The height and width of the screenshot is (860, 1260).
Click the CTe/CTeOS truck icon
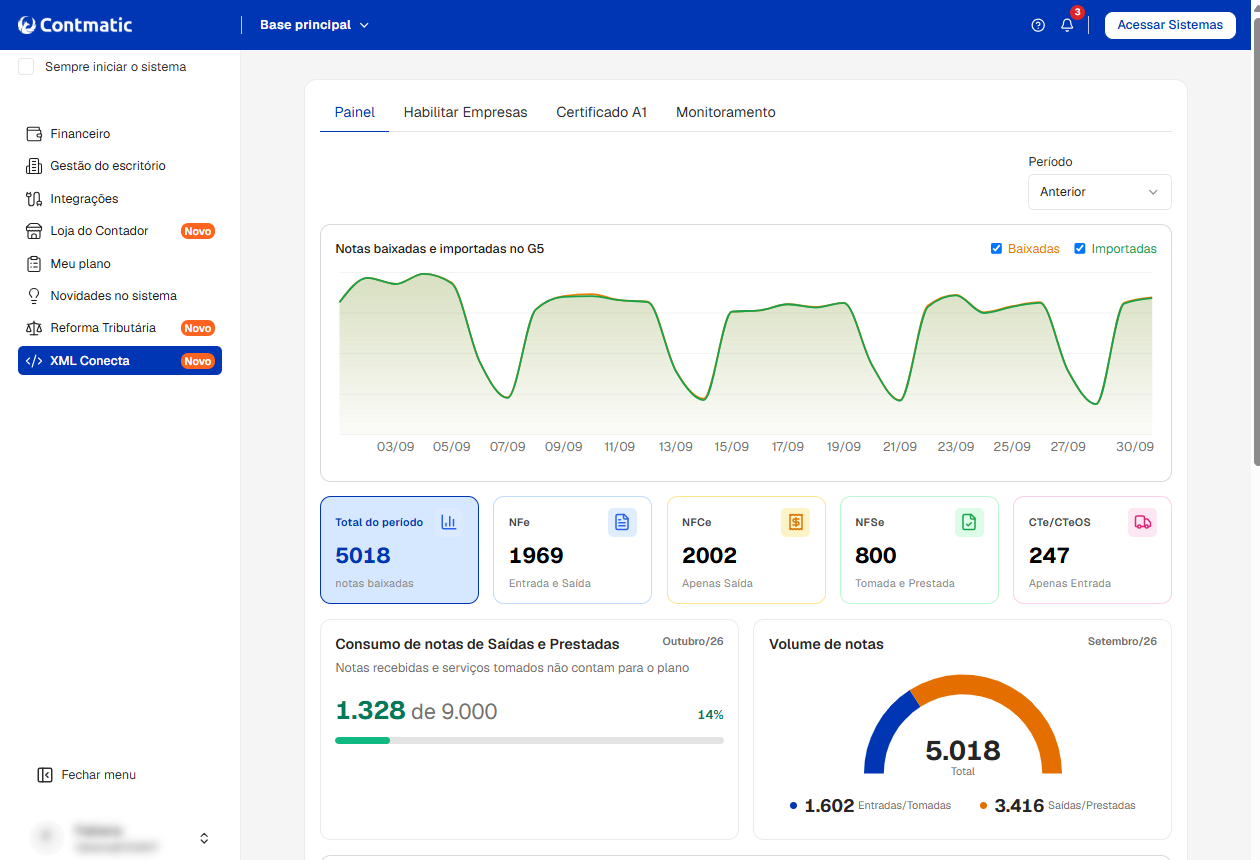coord(1142,522)
